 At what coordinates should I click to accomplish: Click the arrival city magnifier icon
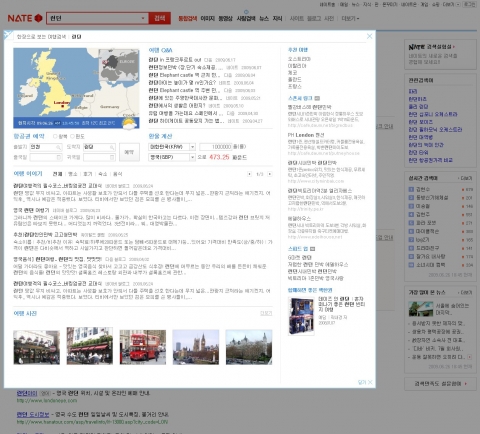coord(112,147)
